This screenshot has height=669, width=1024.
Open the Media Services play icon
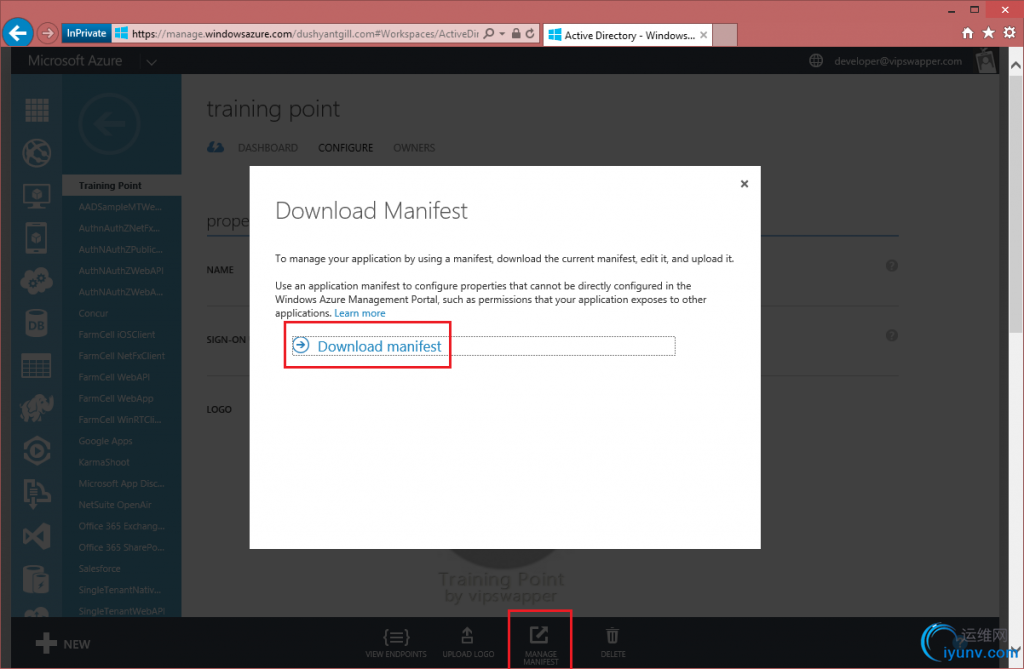[x=37, y=451]
